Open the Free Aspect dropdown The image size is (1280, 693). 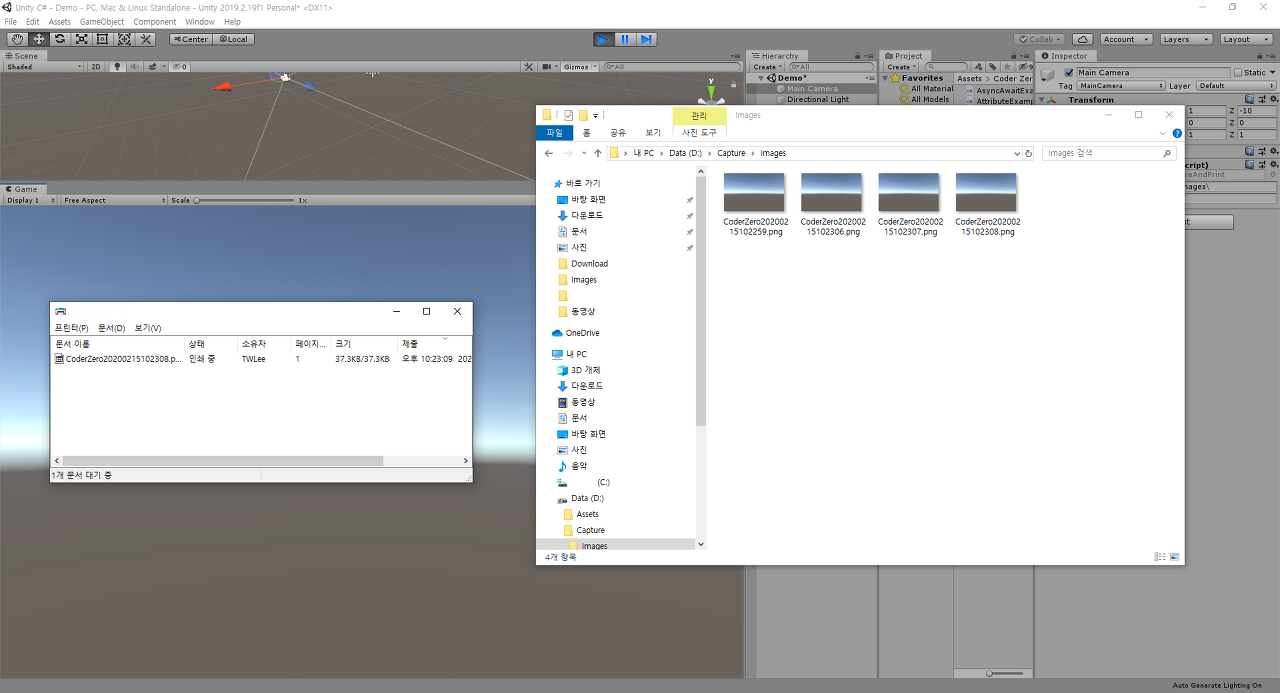(114, 200)
